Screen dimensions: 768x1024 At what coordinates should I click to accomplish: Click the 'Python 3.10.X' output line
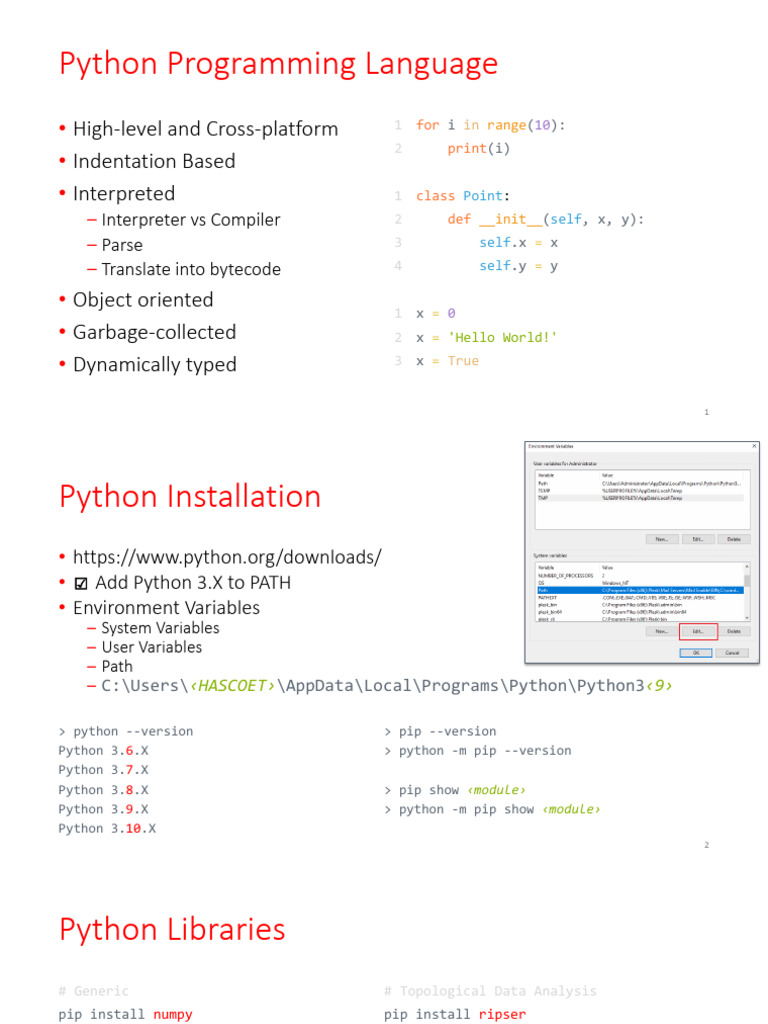[107, 829]
